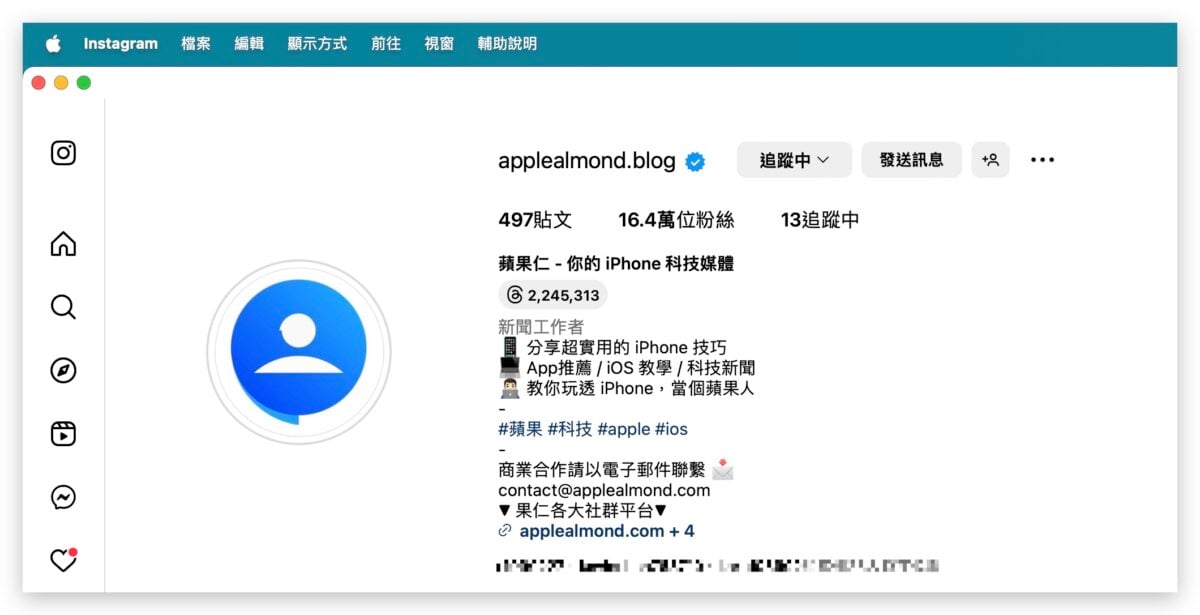Open the 前往 menu
Viewport: 1200px width, 615px height.
(x=386, y=44)
